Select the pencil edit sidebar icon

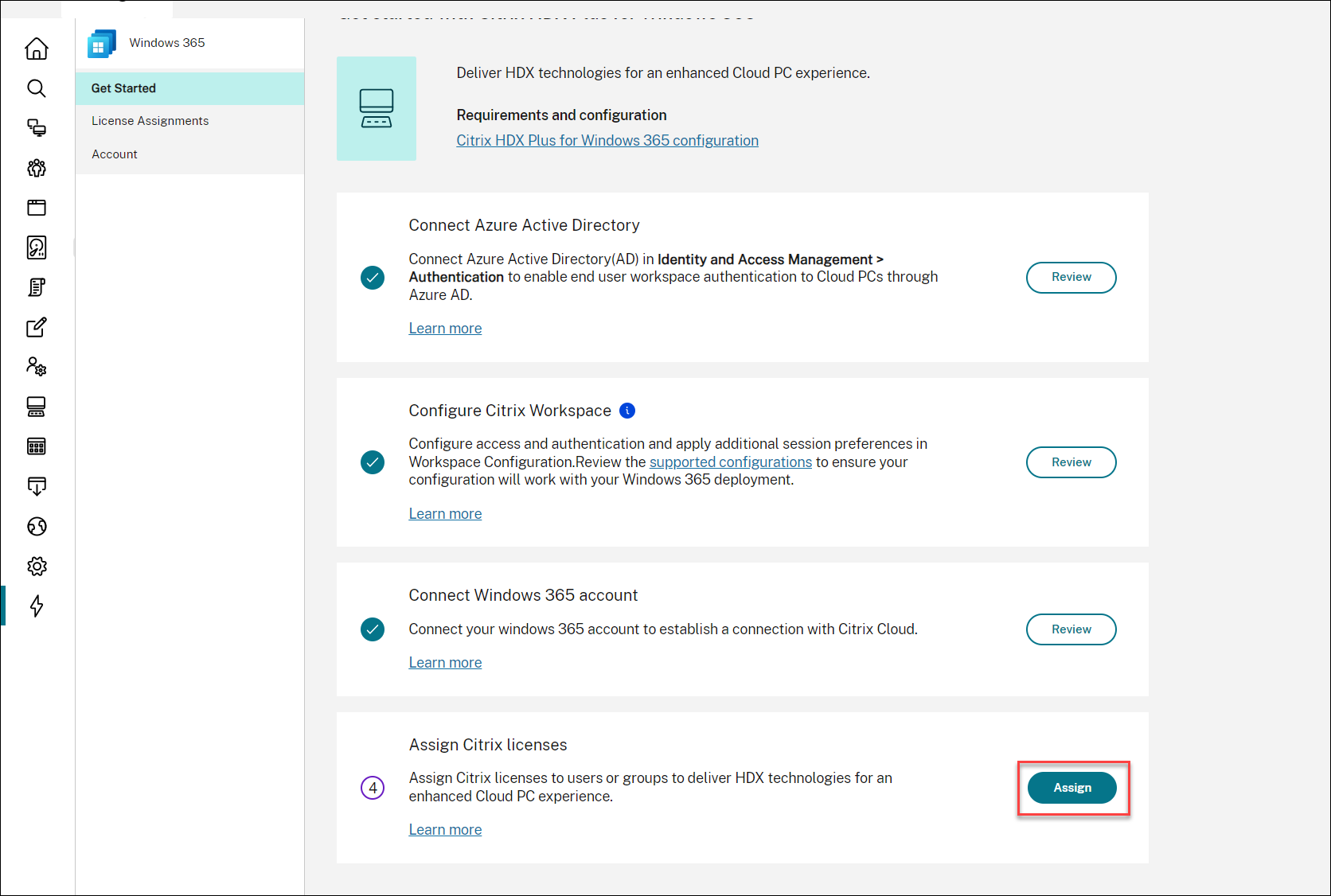(37, 327)
